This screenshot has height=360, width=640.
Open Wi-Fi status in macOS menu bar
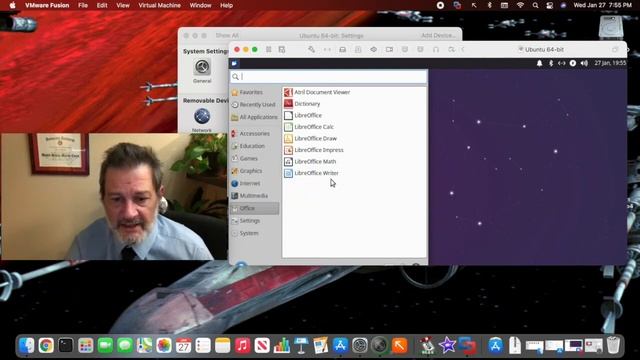pyautogui.click(x=520, y=5)
